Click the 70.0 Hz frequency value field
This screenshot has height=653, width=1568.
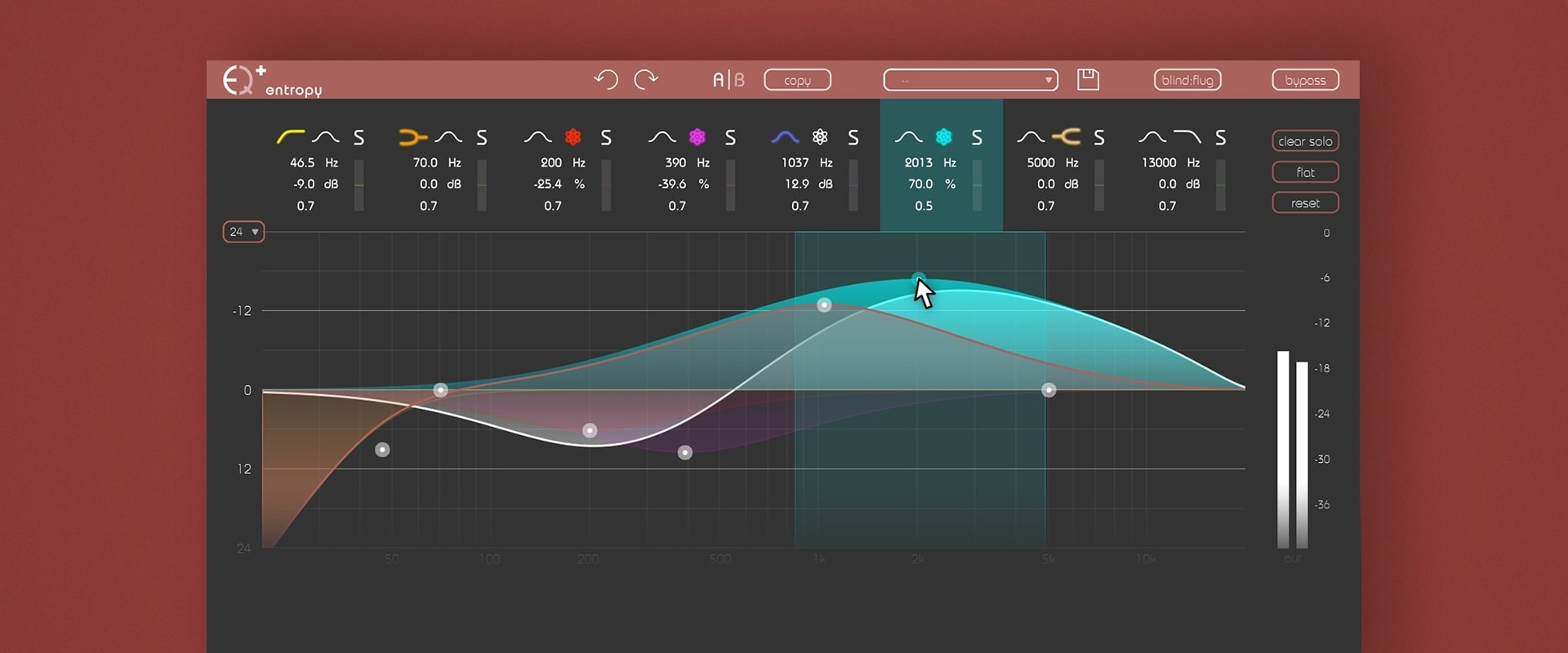tap(425, 163)
